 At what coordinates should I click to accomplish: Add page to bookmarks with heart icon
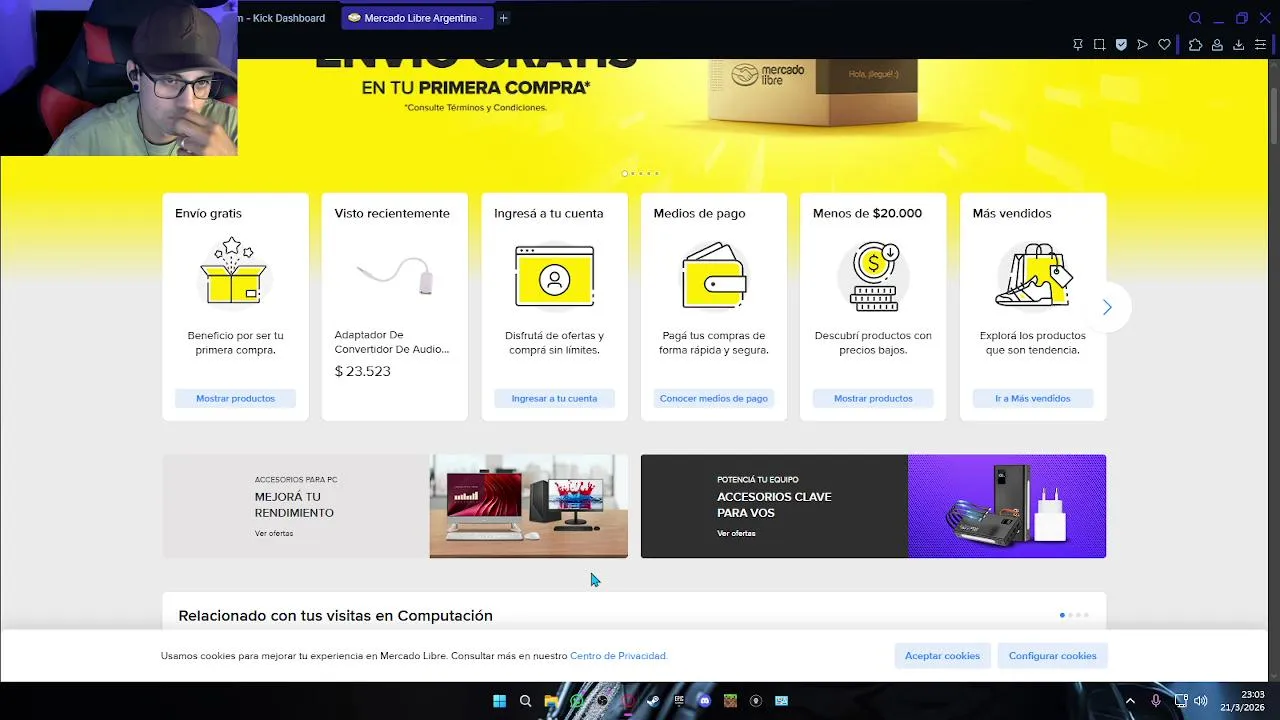point(1164,45)
